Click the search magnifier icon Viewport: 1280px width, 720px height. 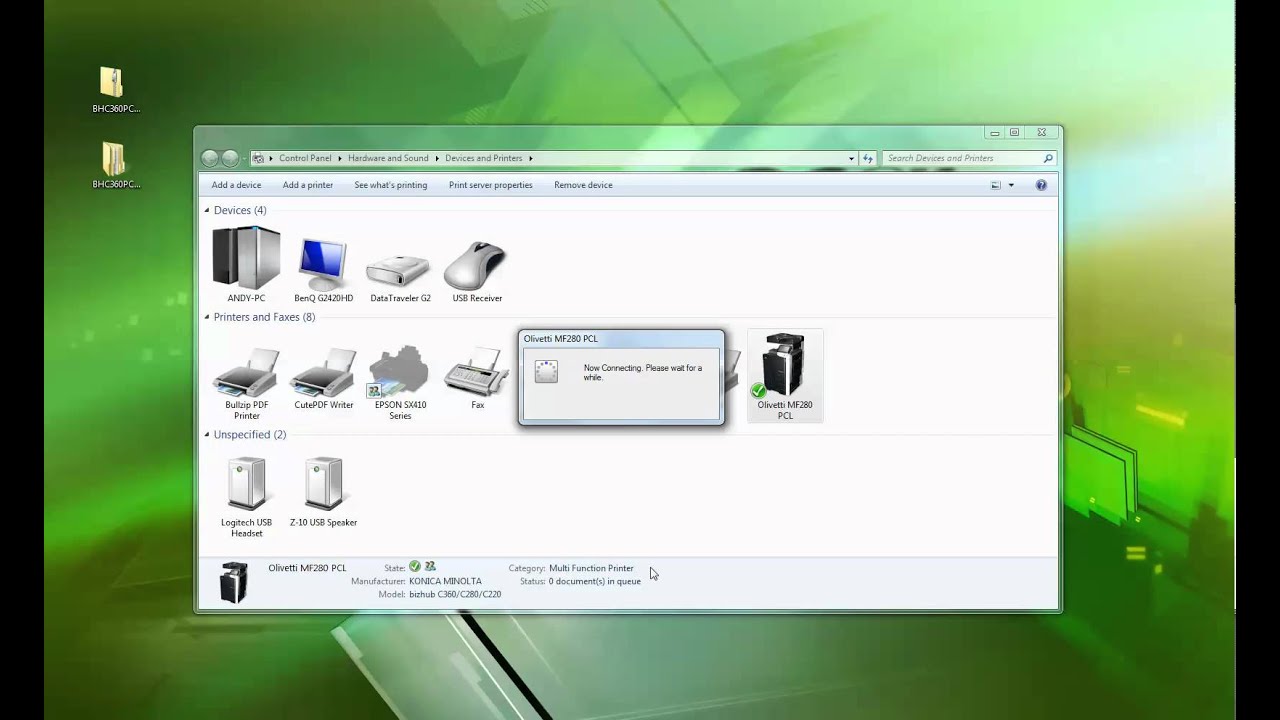1048,158
